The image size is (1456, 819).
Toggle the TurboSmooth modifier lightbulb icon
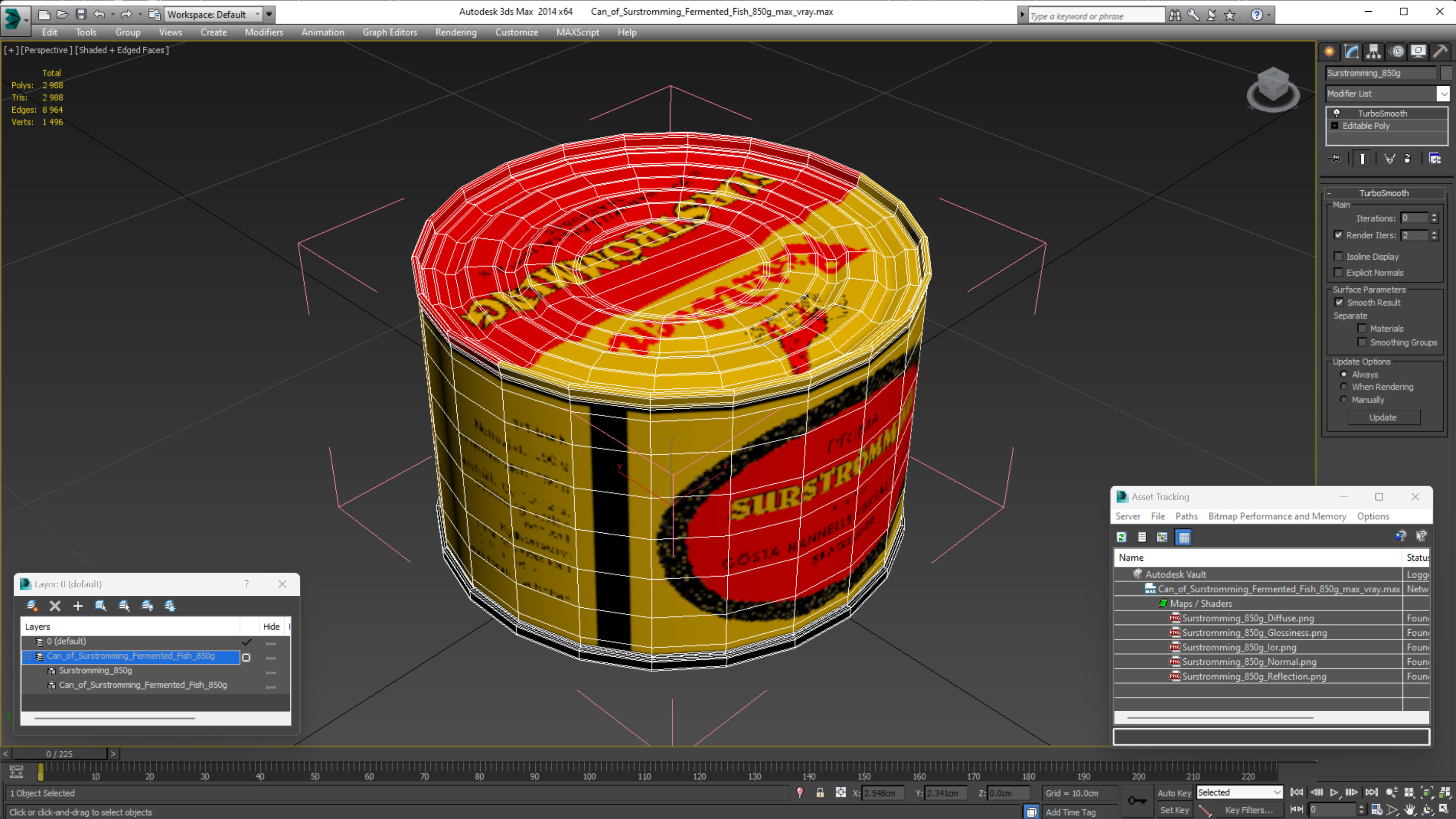coord(1337,113)
